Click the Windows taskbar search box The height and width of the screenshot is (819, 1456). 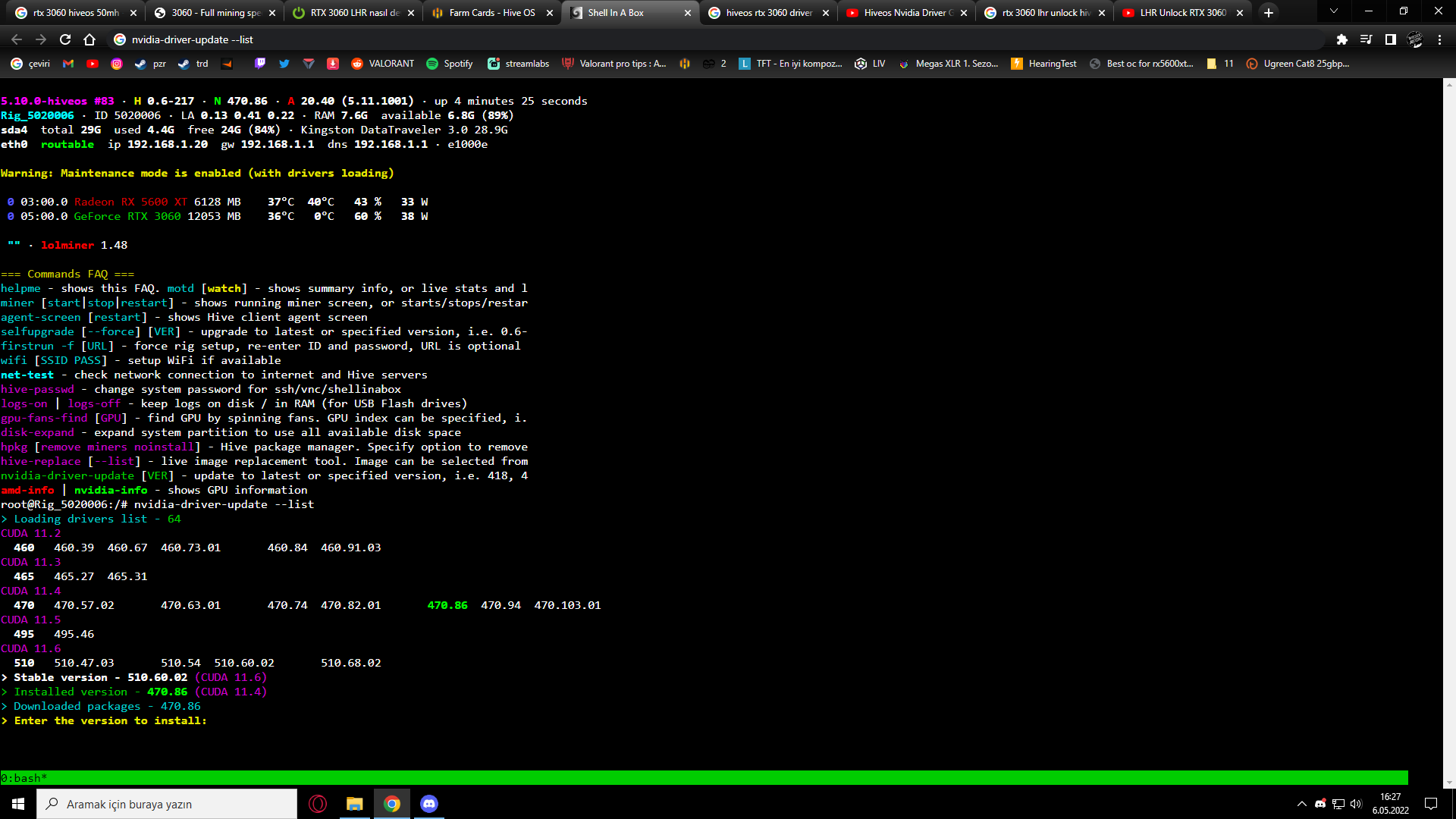167,804
